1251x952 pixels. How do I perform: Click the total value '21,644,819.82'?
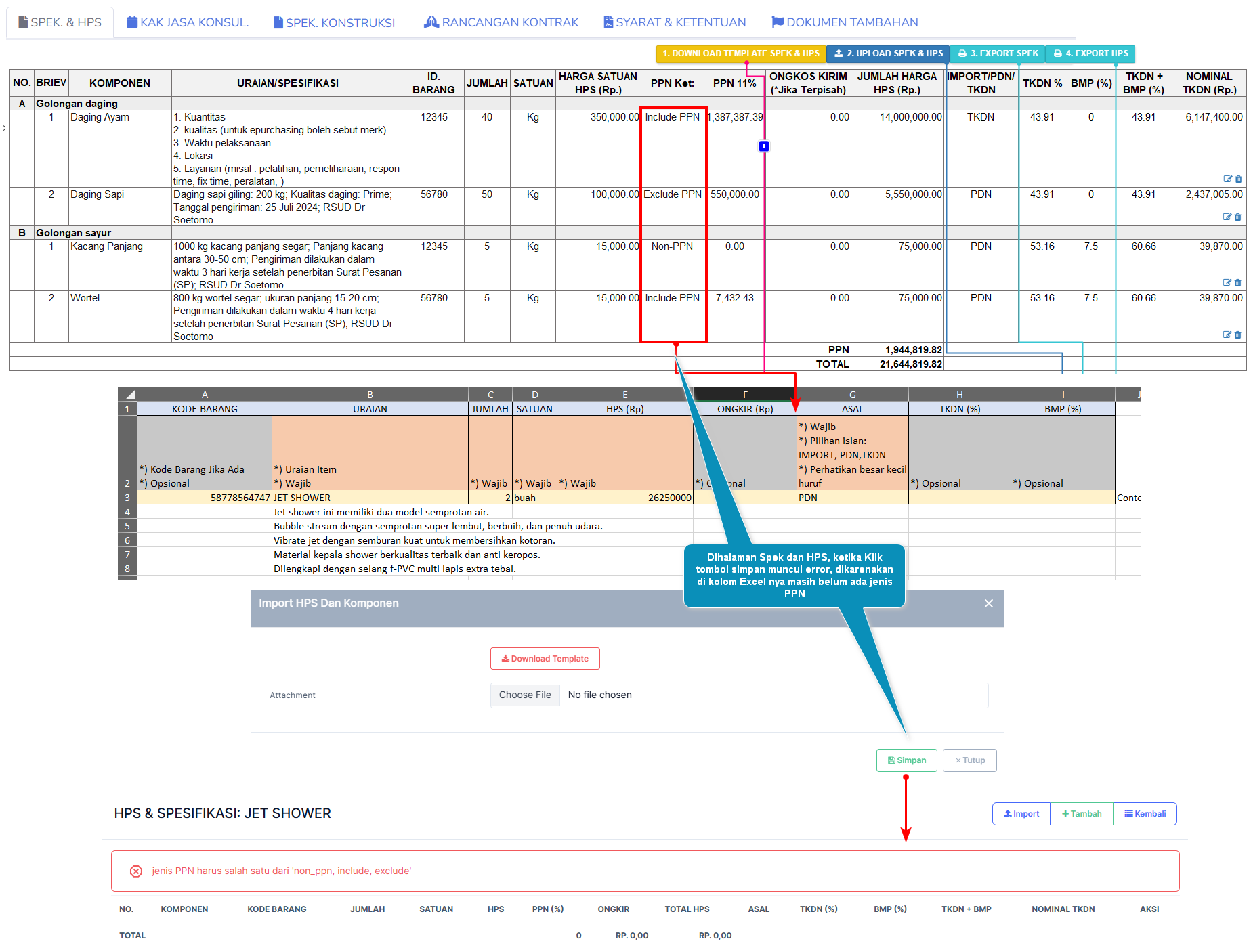(x=910, y=364)
